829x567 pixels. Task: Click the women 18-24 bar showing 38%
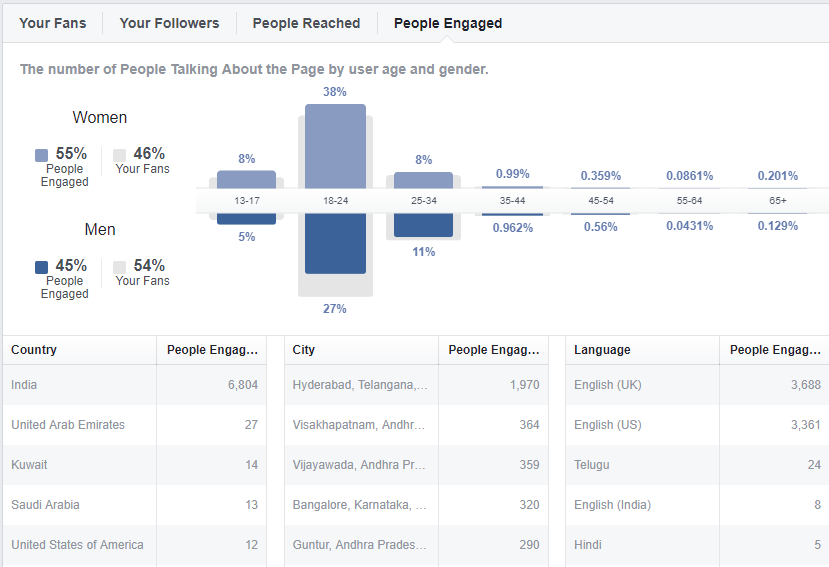click(x=335, y=147)
